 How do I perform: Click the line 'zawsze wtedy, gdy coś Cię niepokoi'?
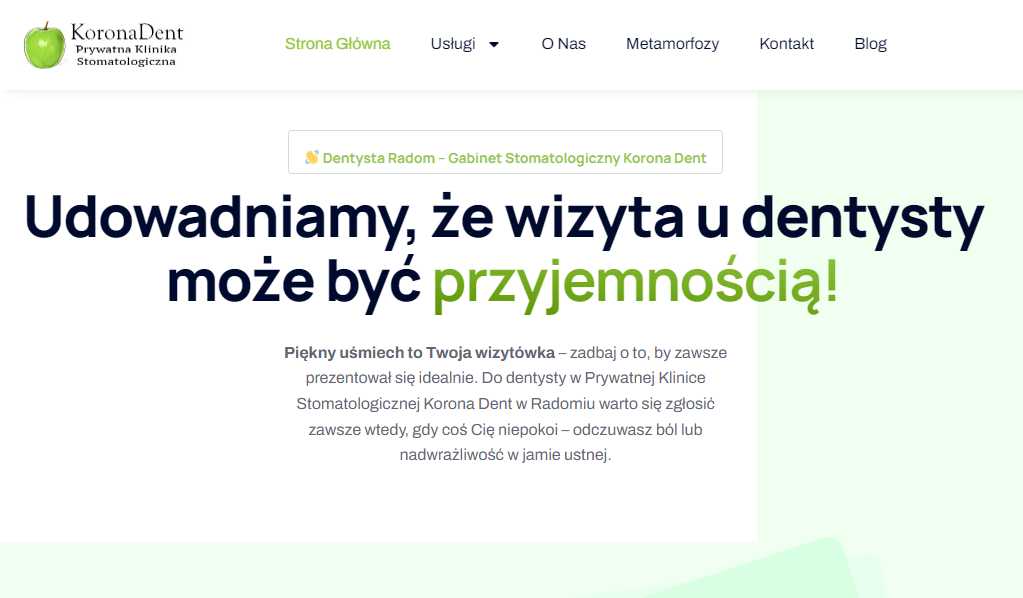point(433,430)
